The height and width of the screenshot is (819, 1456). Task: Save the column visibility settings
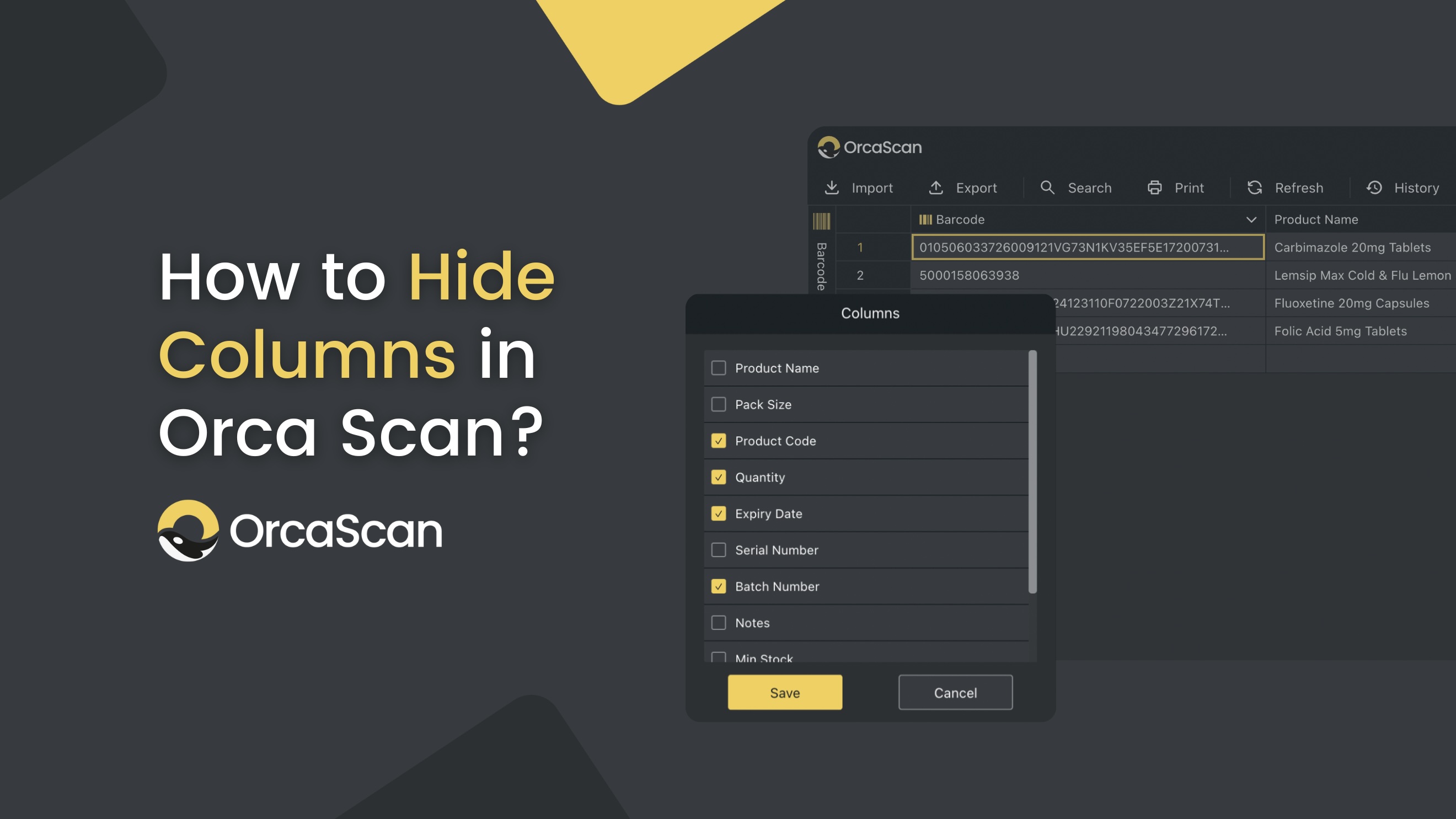coord(785,692)
